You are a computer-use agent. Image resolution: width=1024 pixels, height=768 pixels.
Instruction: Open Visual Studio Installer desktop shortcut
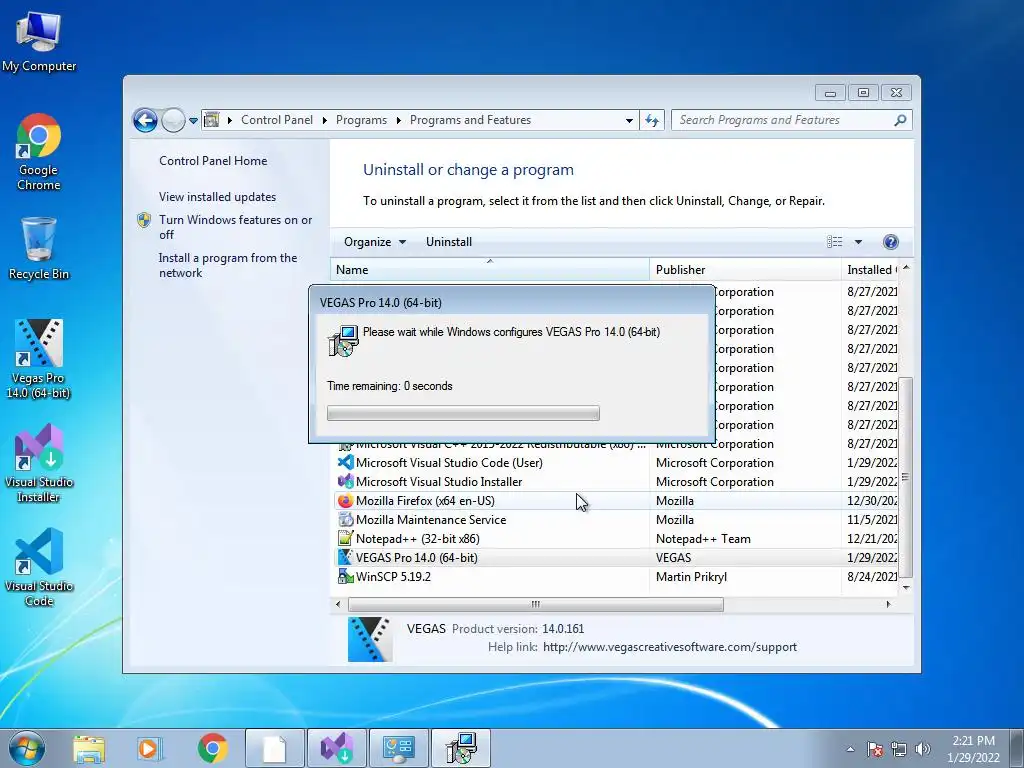click(39, 462)
